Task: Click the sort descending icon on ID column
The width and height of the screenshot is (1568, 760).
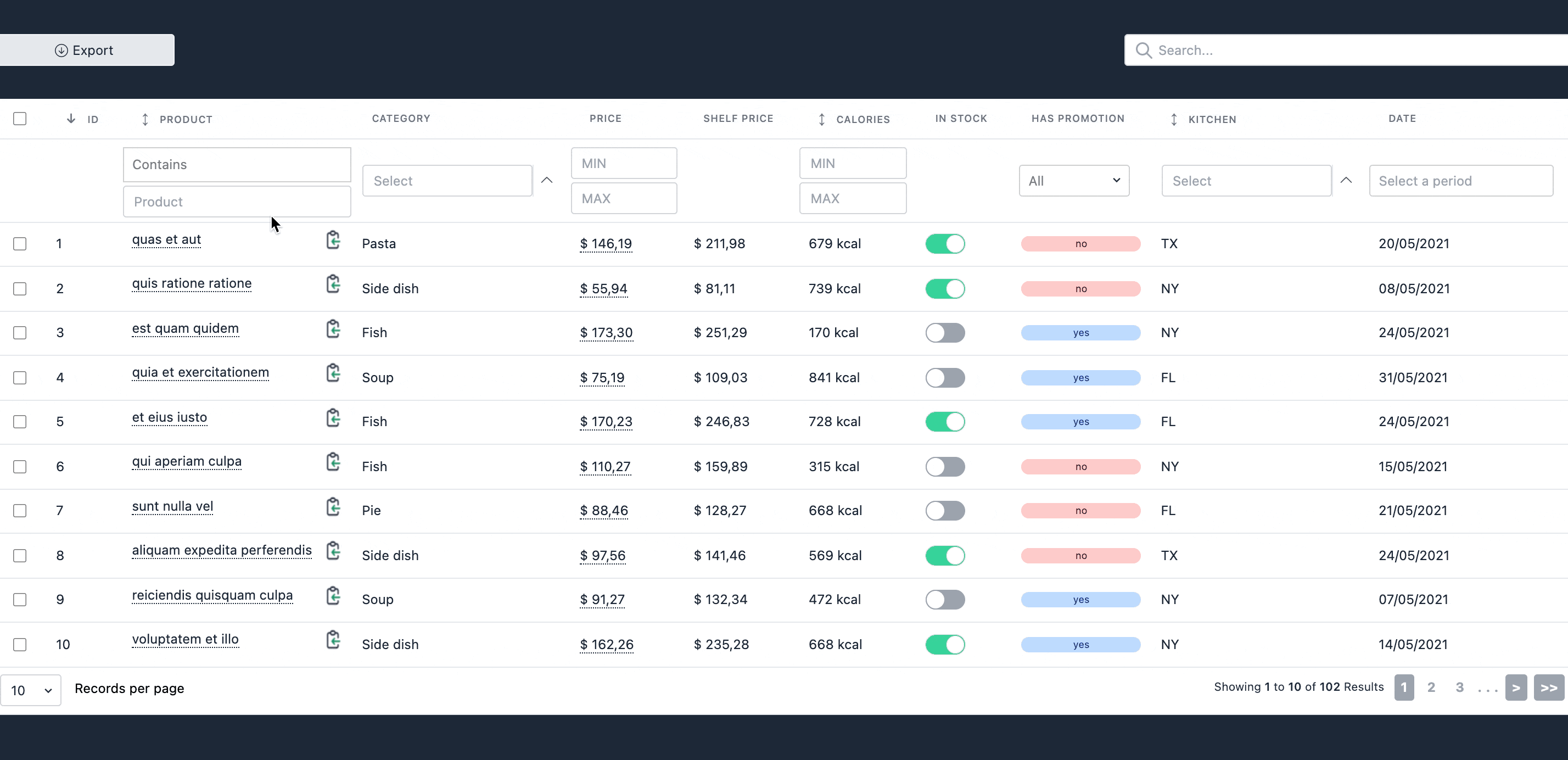Action: (x=71, y=119)
